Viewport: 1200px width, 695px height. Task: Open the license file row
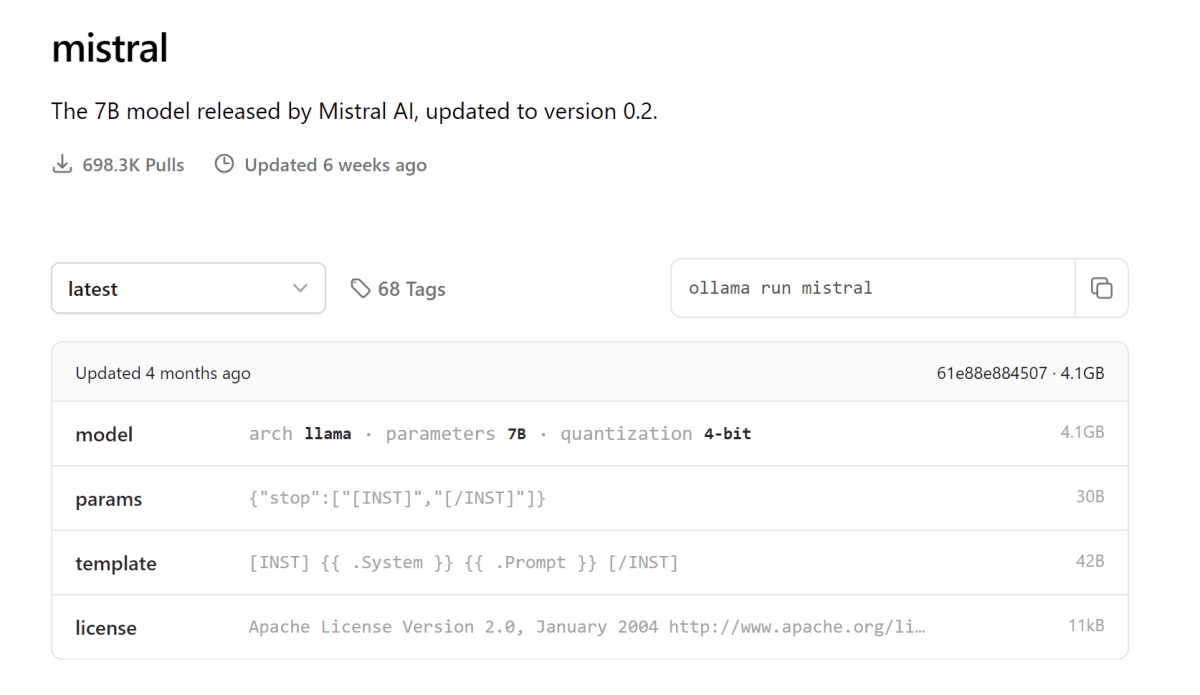[590, 627]
